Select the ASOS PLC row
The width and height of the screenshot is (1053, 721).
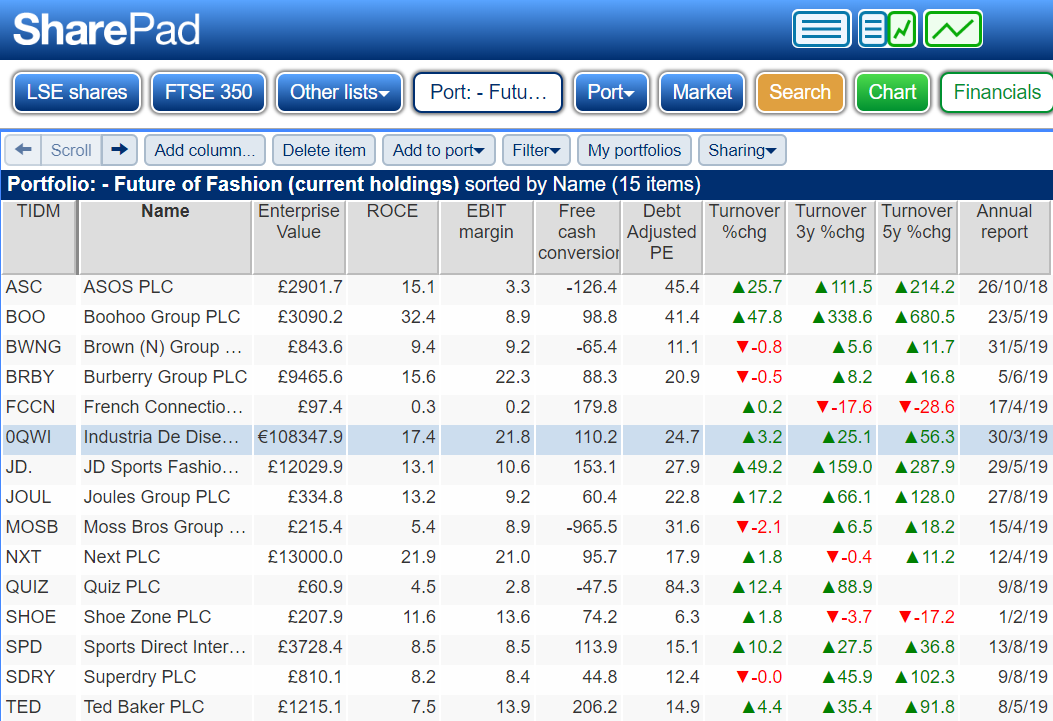pyautogui.click(x=526, y=287)
